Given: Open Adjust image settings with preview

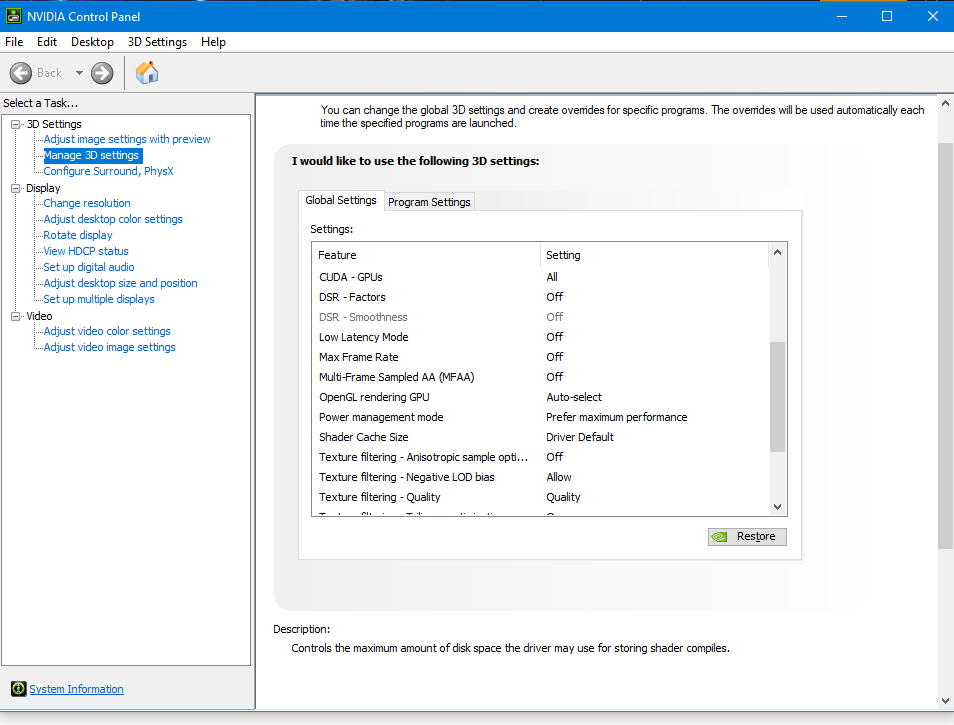Looking at the screenshot, I should 127,139.
